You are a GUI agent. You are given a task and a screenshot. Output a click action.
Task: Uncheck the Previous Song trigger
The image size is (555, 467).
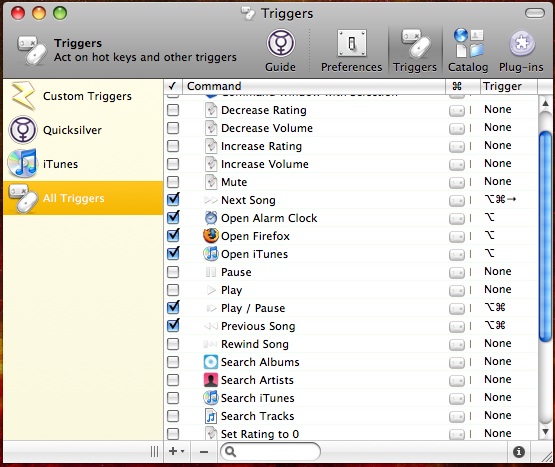[x=173, y=325]
